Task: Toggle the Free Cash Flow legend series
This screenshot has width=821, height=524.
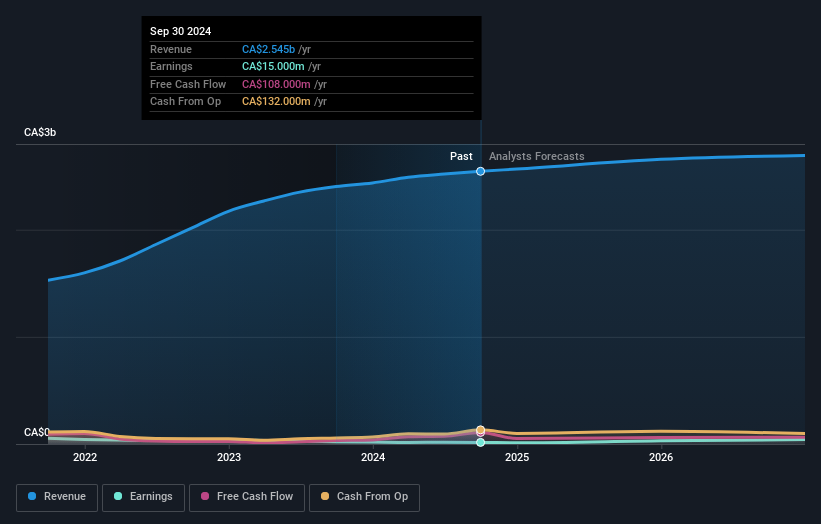Action: [x=247, y=497]
